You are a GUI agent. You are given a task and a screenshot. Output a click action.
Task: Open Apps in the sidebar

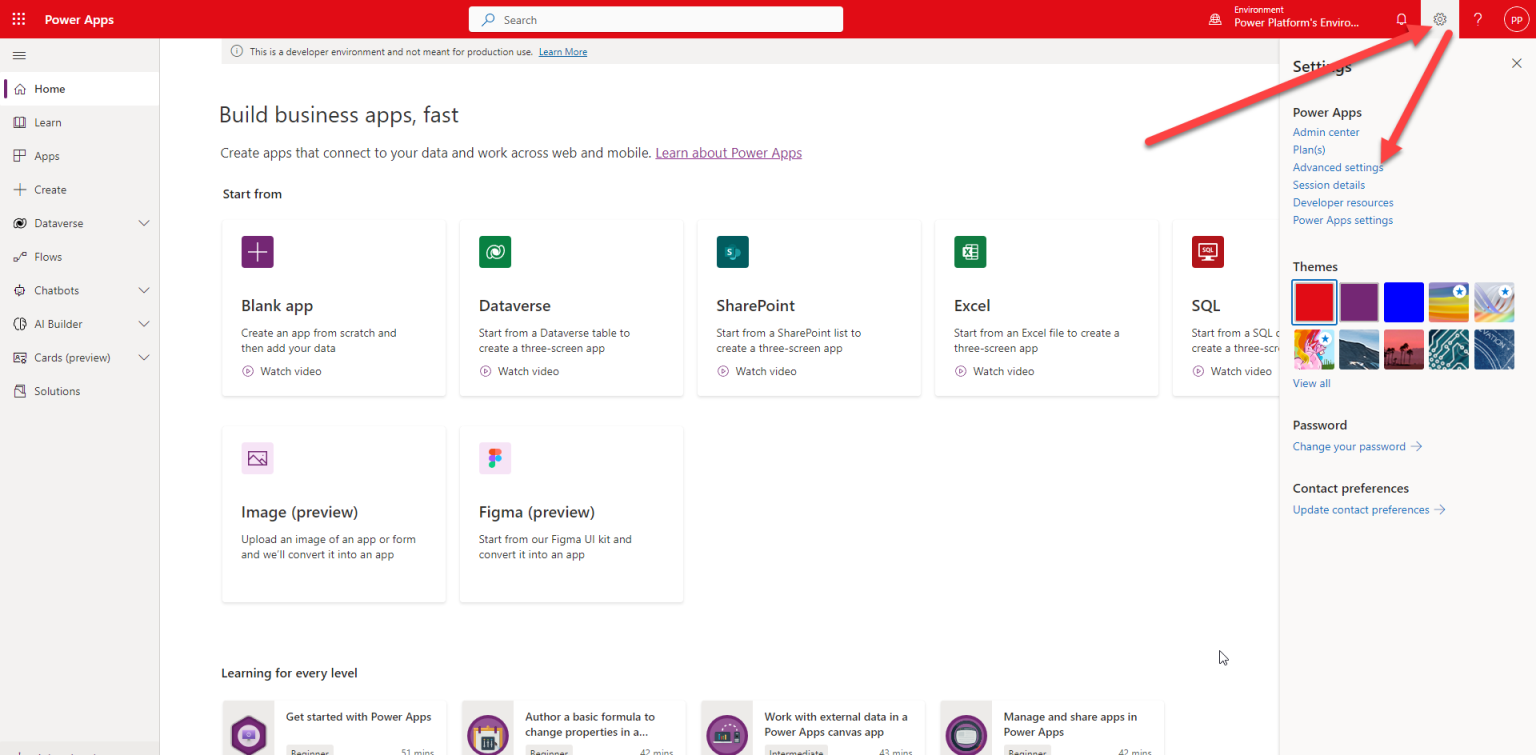coord(80,156)
